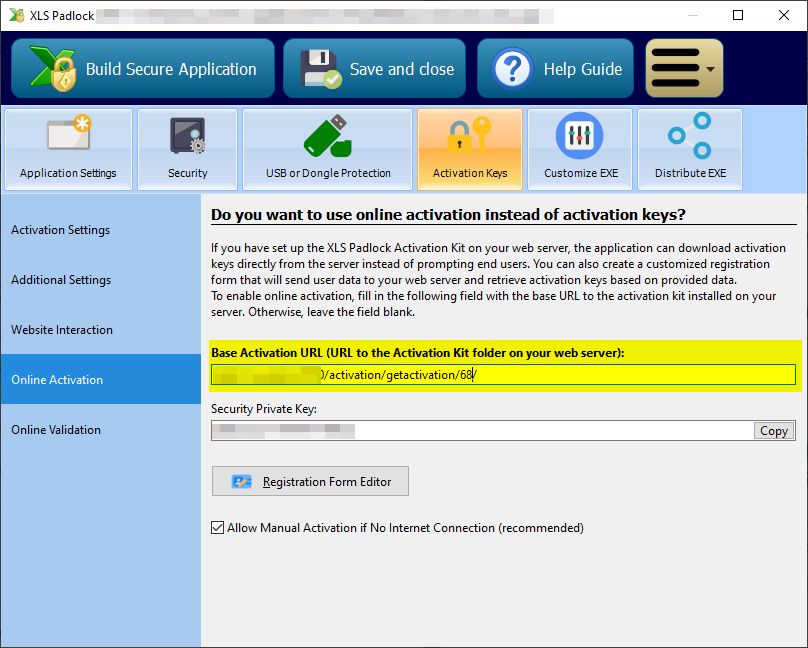The image size is (808, 648).
Task: Open Distribute EXE tab
Action: pyautogui.click(x=690, y=149)
